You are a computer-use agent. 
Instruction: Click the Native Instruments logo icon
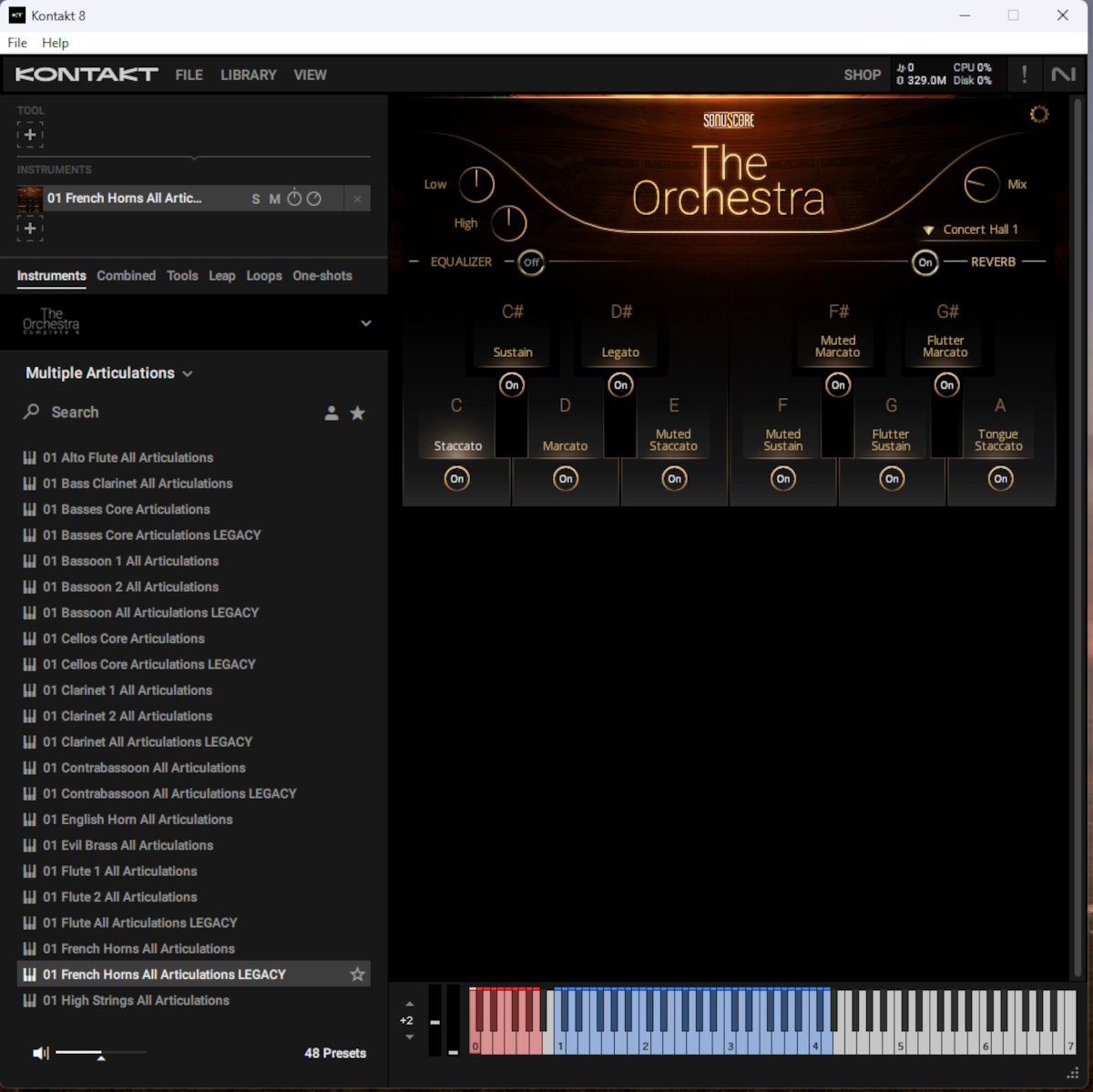coord(1063,75)
